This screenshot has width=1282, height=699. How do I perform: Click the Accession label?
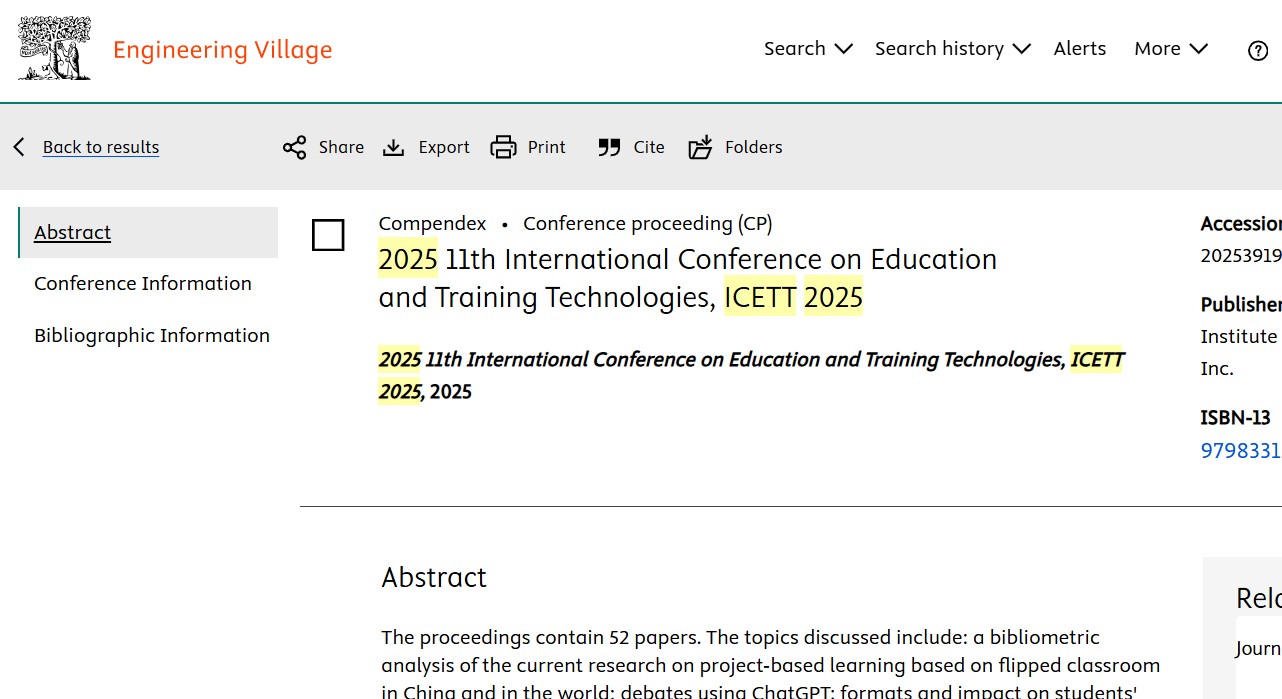click(x=1240, y=223)
